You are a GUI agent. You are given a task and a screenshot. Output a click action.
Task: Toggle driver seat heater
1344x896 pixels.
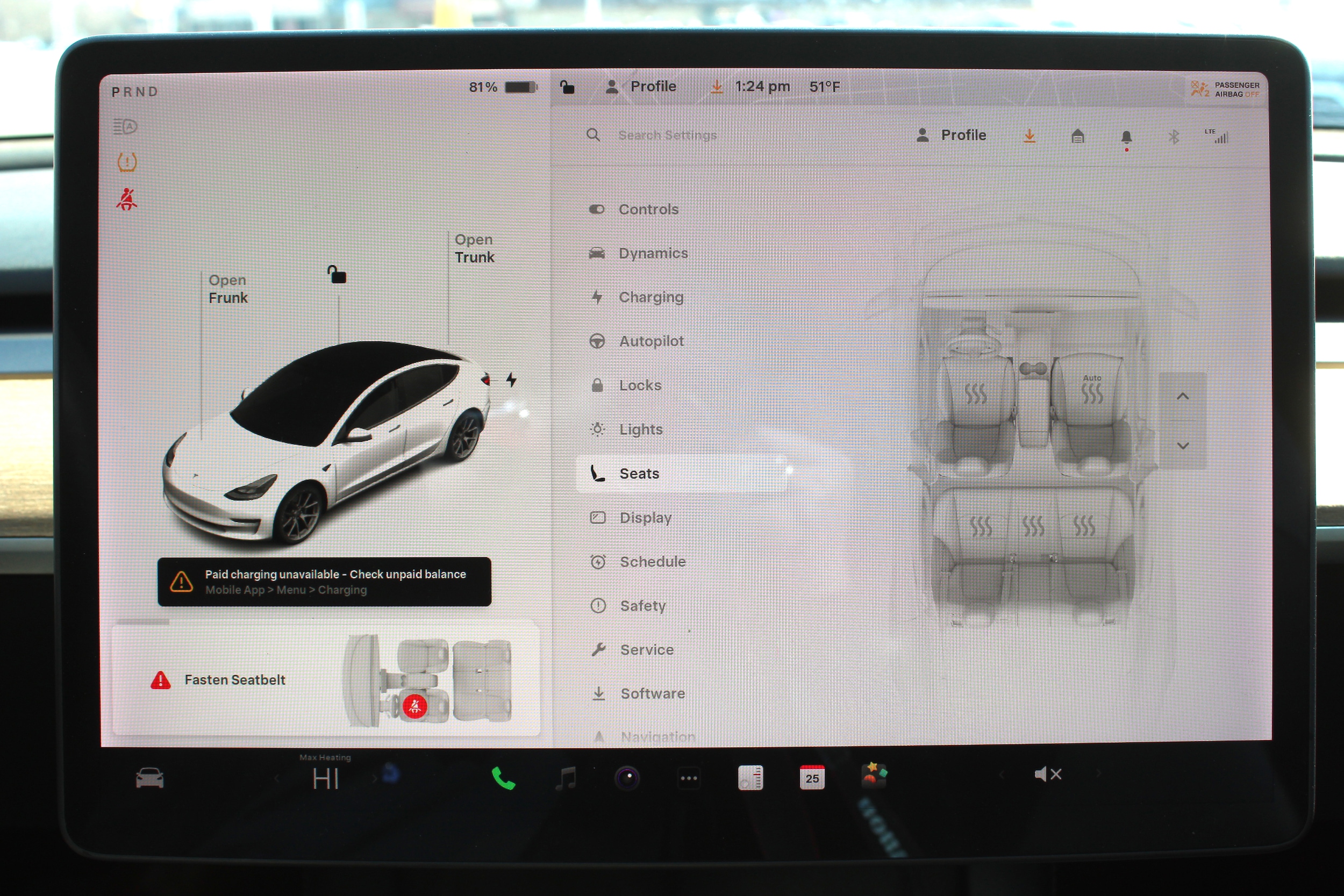click(x=975, y=393)
